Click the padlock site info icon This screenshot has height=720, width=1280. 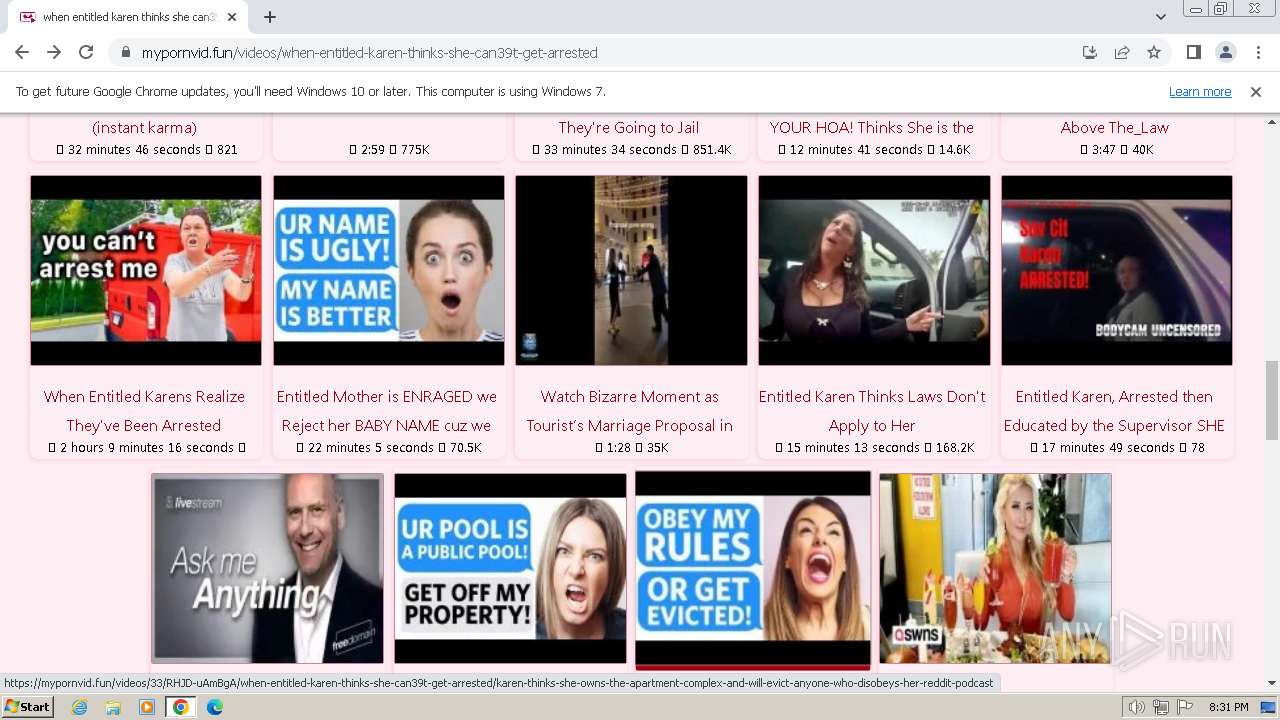pyautogui.click(x=126, y=52)
